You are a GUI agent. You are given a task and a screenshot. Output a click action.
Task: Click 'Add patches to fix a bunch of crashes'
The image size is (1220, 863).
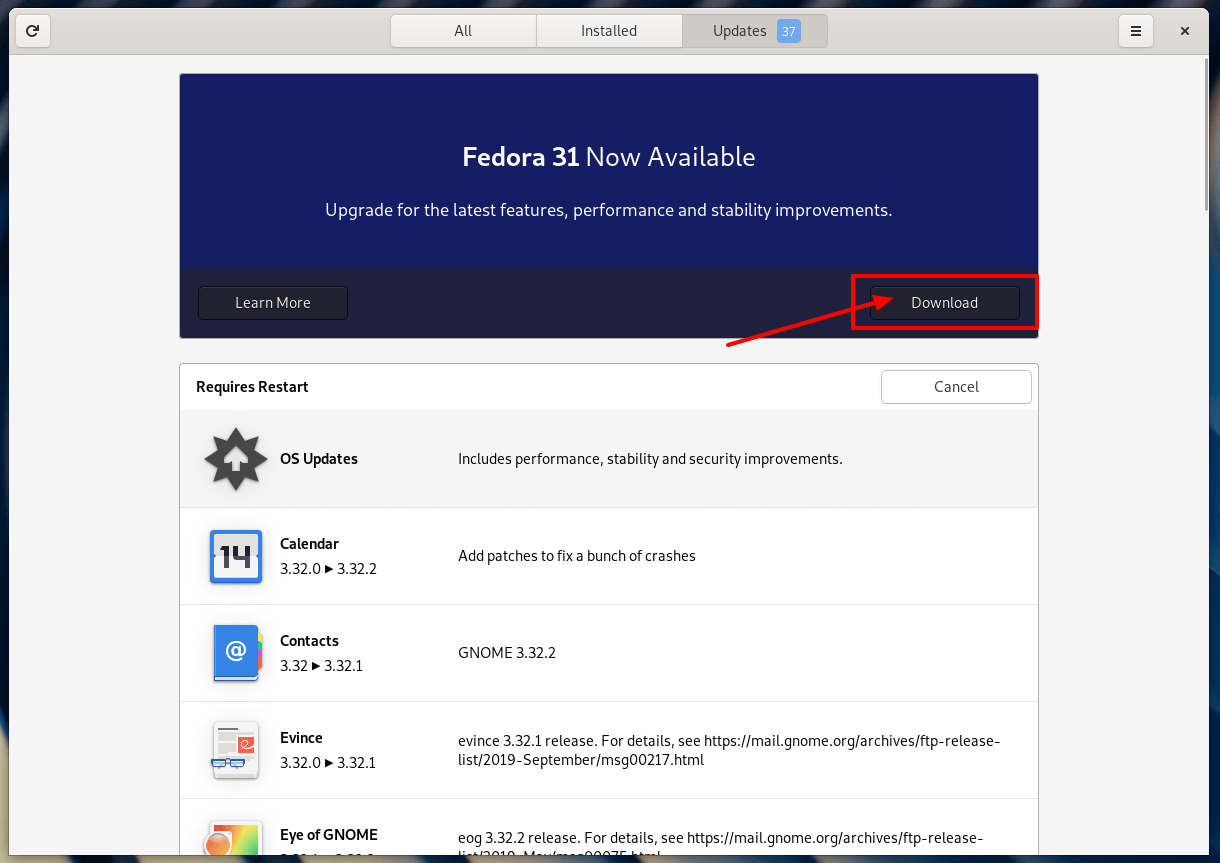(x=577, y=556)
